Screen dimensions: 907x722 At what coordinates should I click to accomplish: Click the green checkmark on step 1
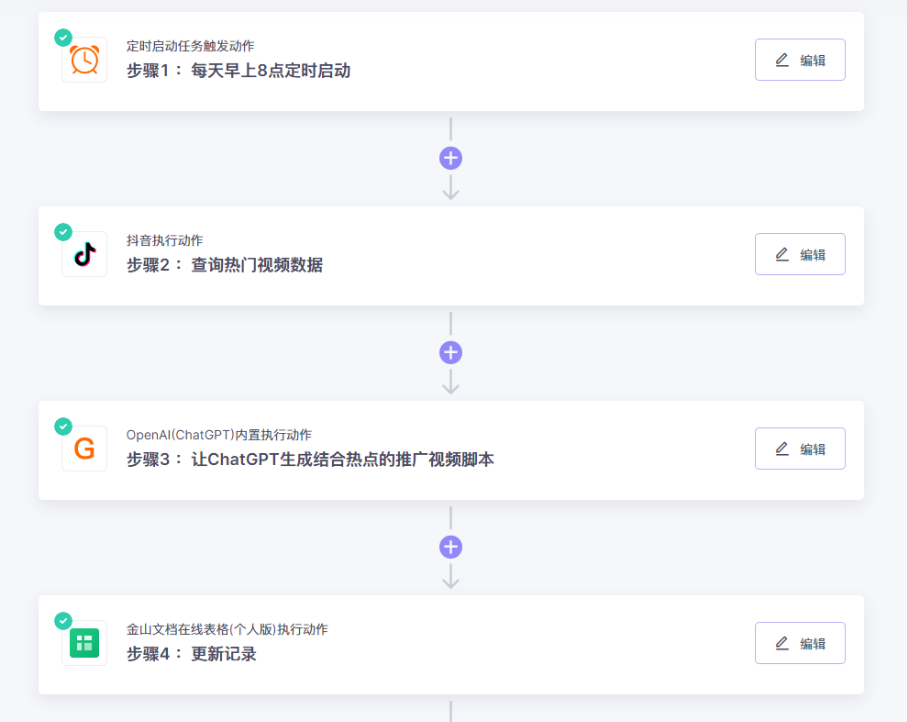(63, 37)
